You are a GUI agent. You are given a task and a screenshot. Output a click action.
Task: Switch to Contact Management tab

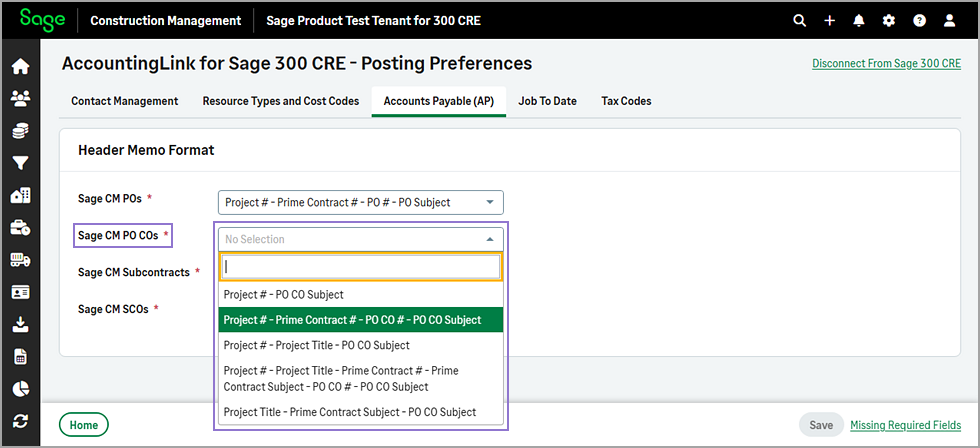pos(124,101)
